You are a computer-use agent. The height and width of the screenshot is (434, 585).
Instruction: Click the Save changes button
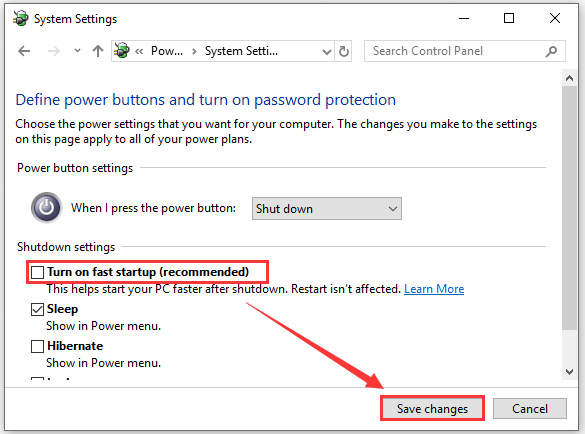pos(432,409)
